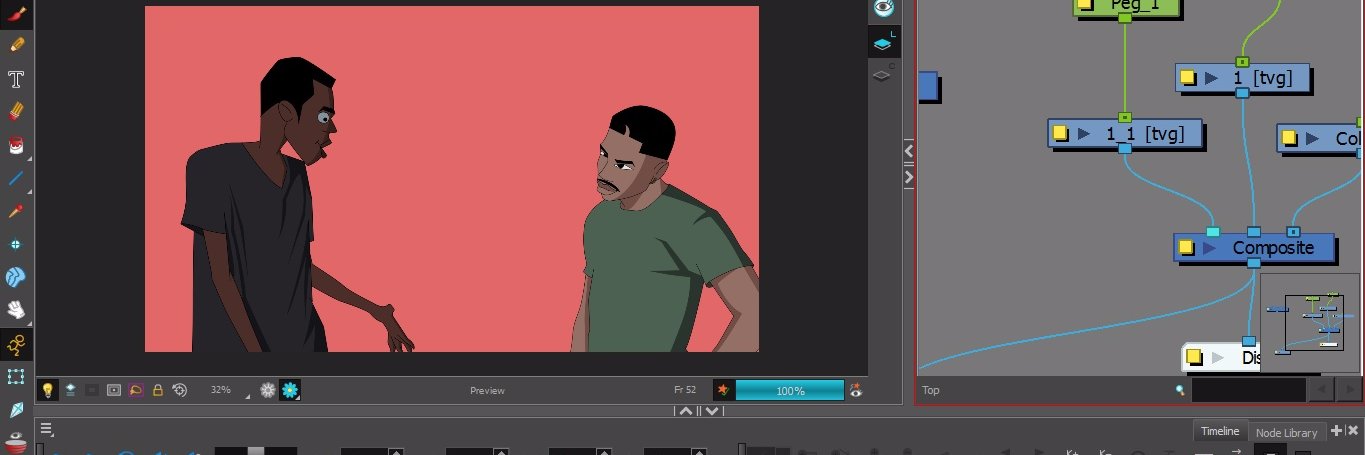
Task: Click the star render preview icon
Action: (x=723, y=390)
